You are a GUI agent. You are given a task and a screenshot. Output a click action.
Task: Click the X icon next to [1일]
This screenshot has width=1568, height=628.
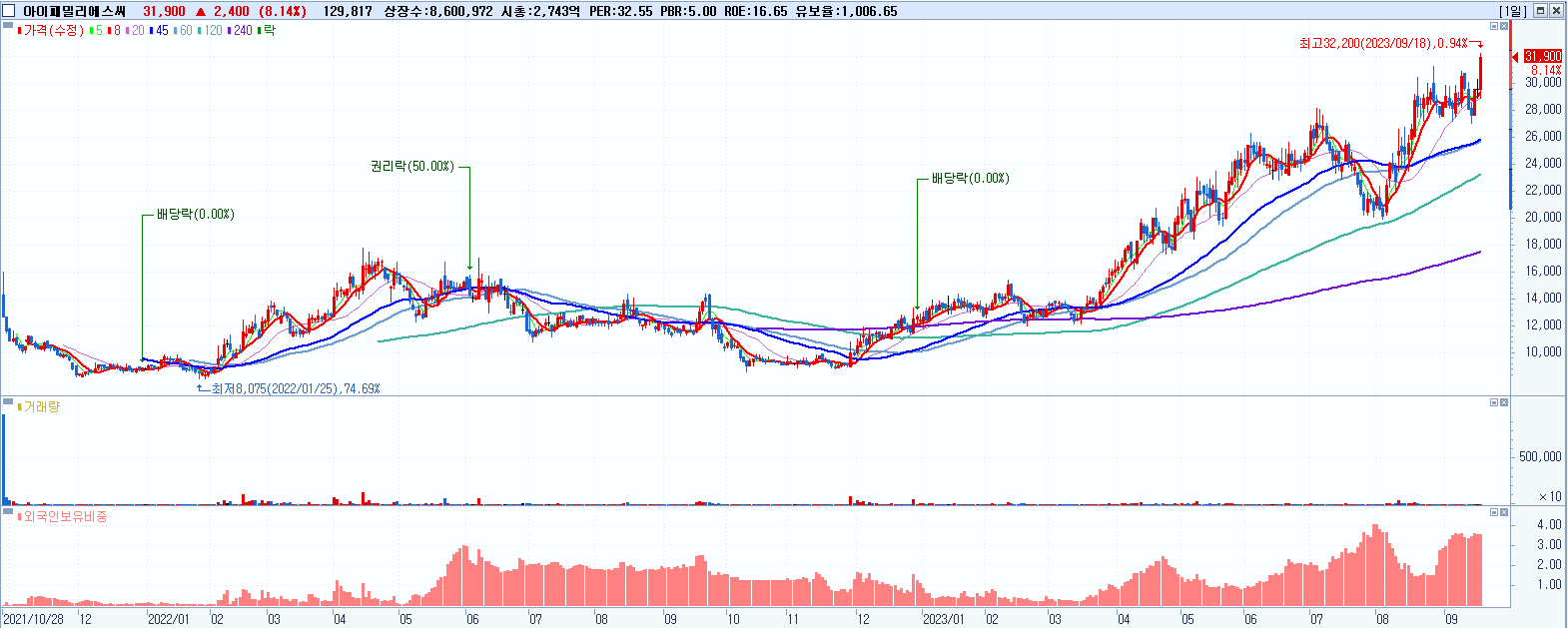[x=1556, y=11]
